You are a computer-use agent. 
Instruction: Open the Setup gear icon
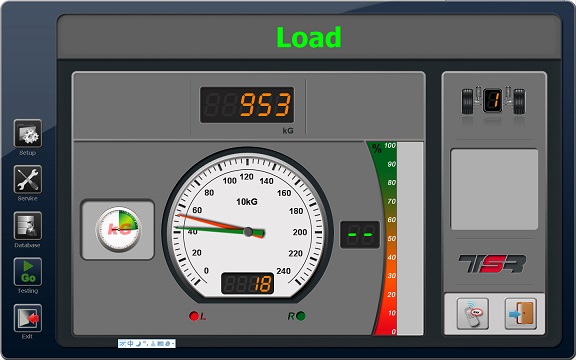(x=28, y=133)
